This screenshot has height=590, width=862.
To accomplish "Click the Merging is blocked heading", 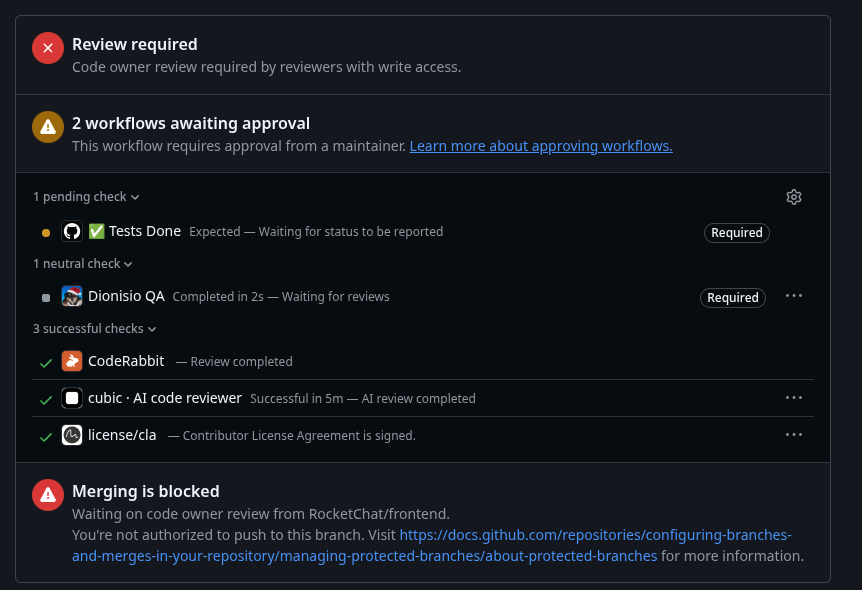I will point(146,491).
